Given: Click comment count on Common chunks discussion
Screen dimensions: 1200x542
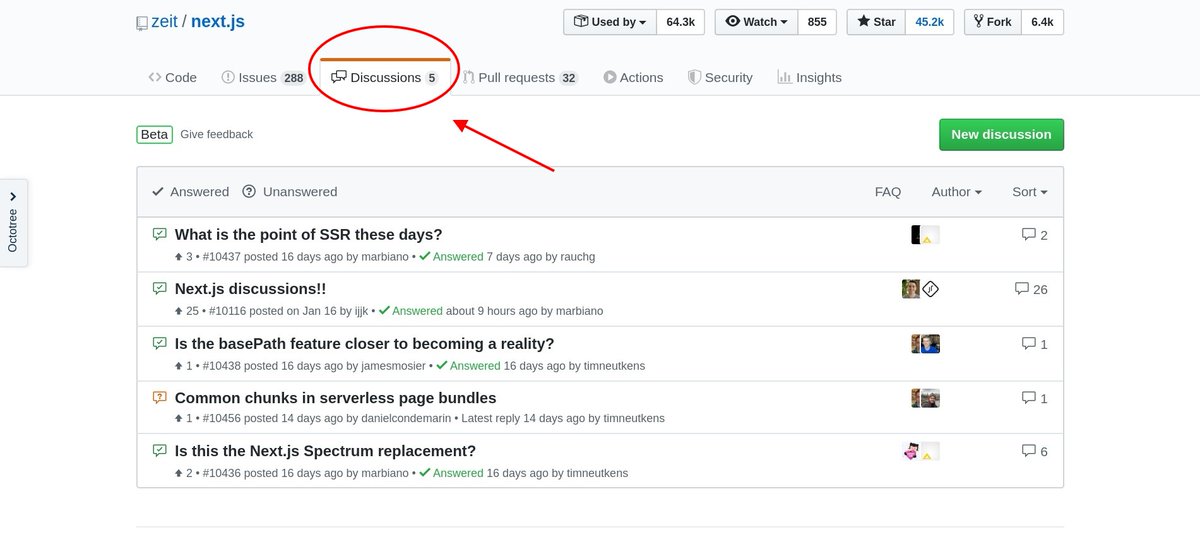Looking at the screenshot, I should point(1034,397).
